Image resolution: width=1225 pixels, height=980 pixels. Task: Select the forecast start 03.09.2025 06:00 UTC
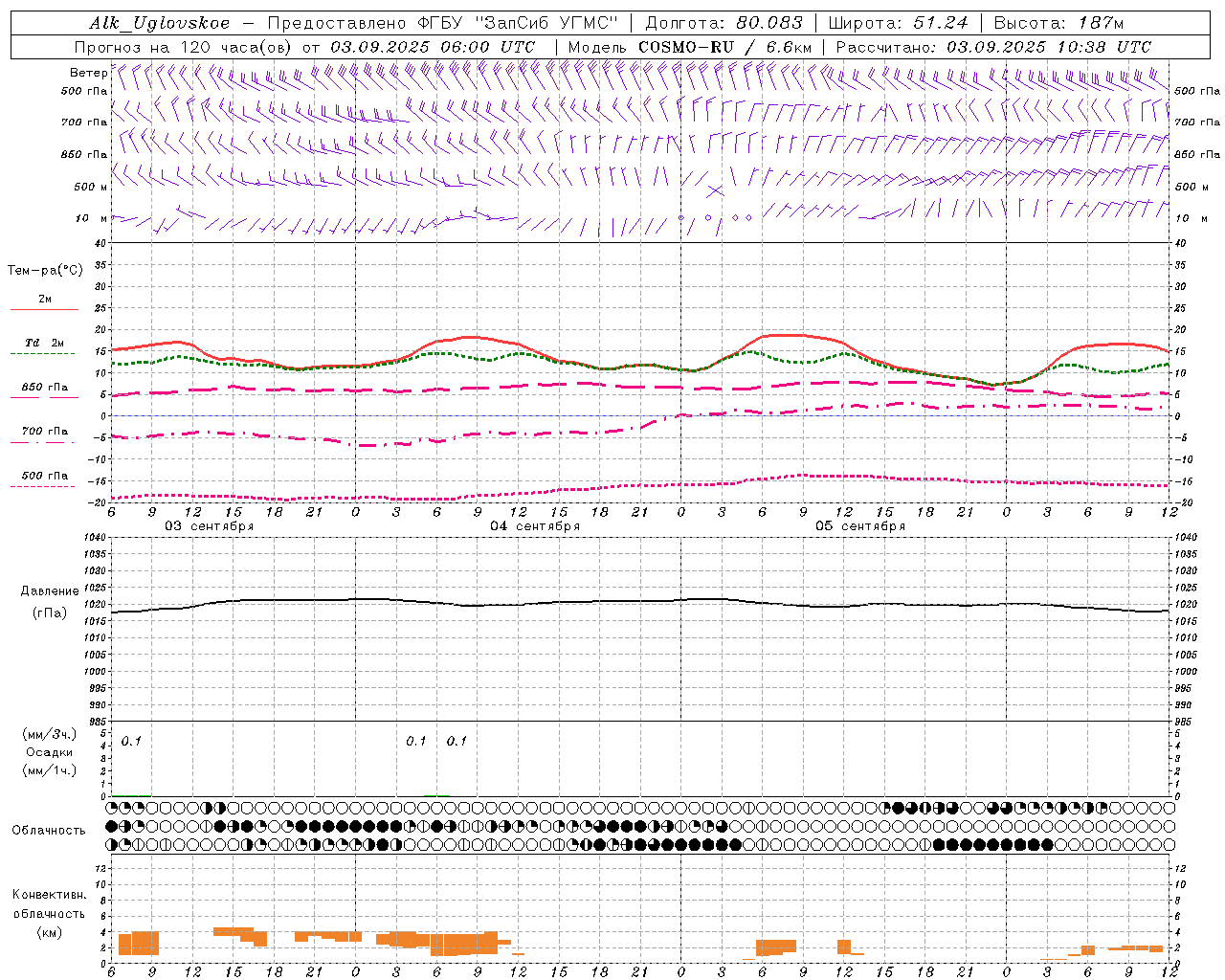pos(433,47)
